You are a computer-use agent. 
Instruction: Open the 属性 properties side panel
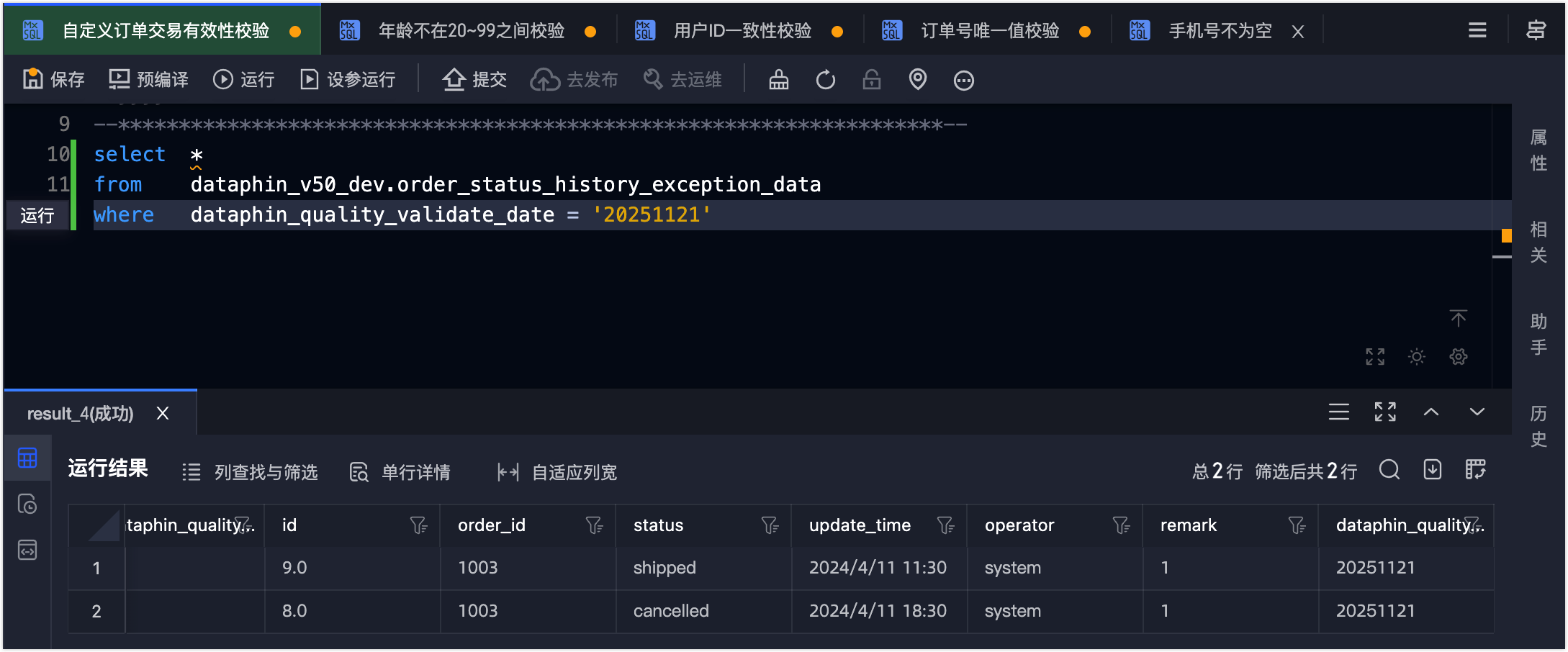(x=1538, y=150)
